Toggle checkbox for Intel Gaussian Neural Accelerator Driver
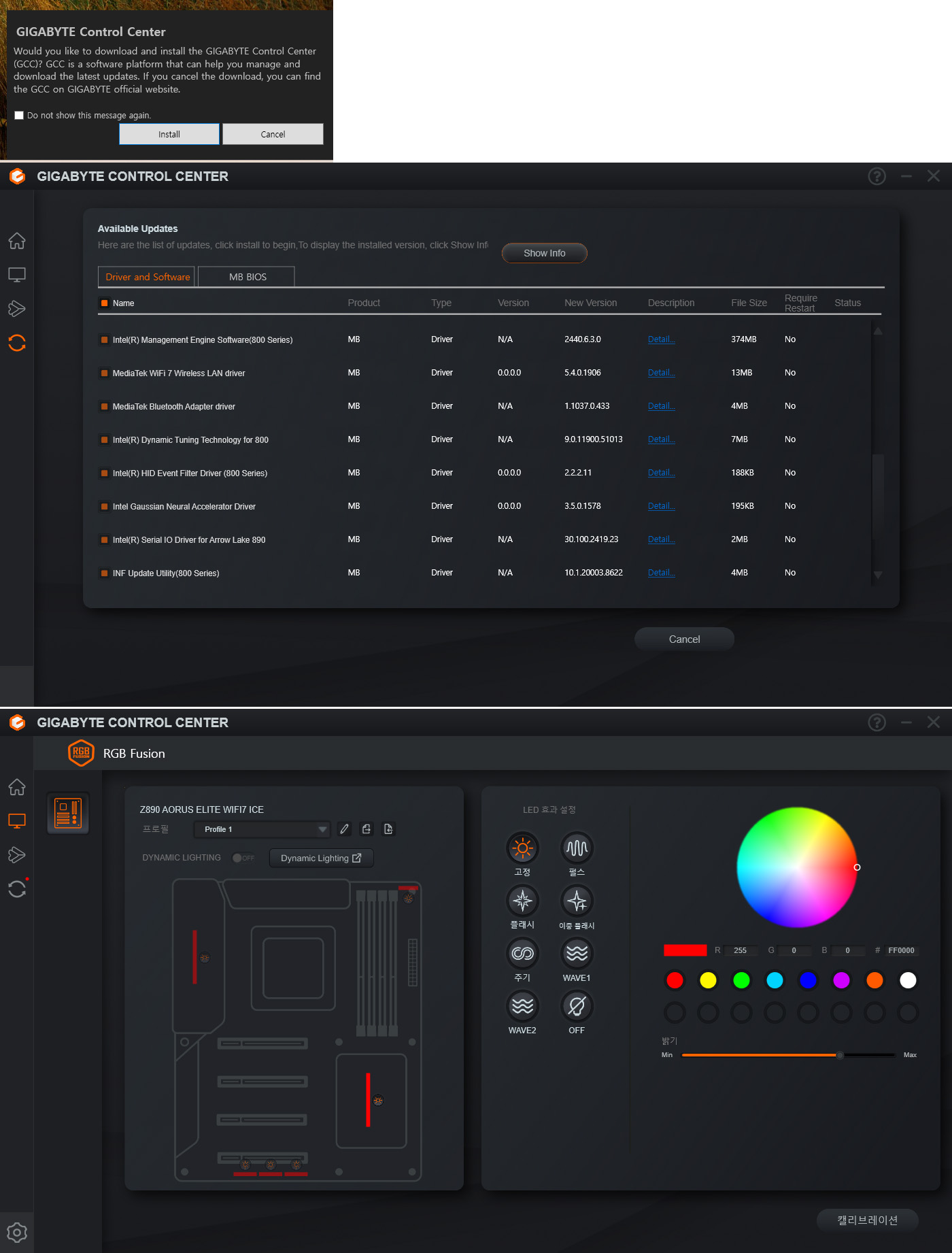Image resolution: width=952 pixels, height=1253 pixels. pyautogui.click(x=104, y=506)
